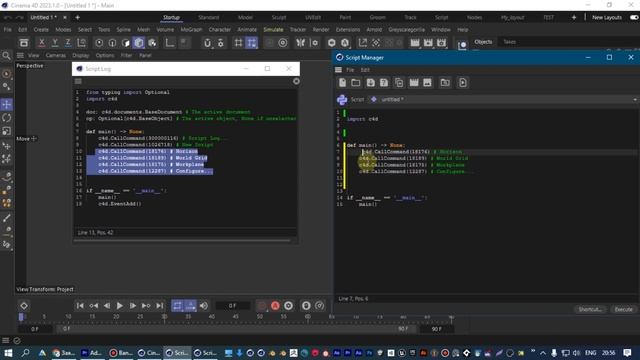Open the Windows taskbar search
Screen dimensions: 640x360
25,353
